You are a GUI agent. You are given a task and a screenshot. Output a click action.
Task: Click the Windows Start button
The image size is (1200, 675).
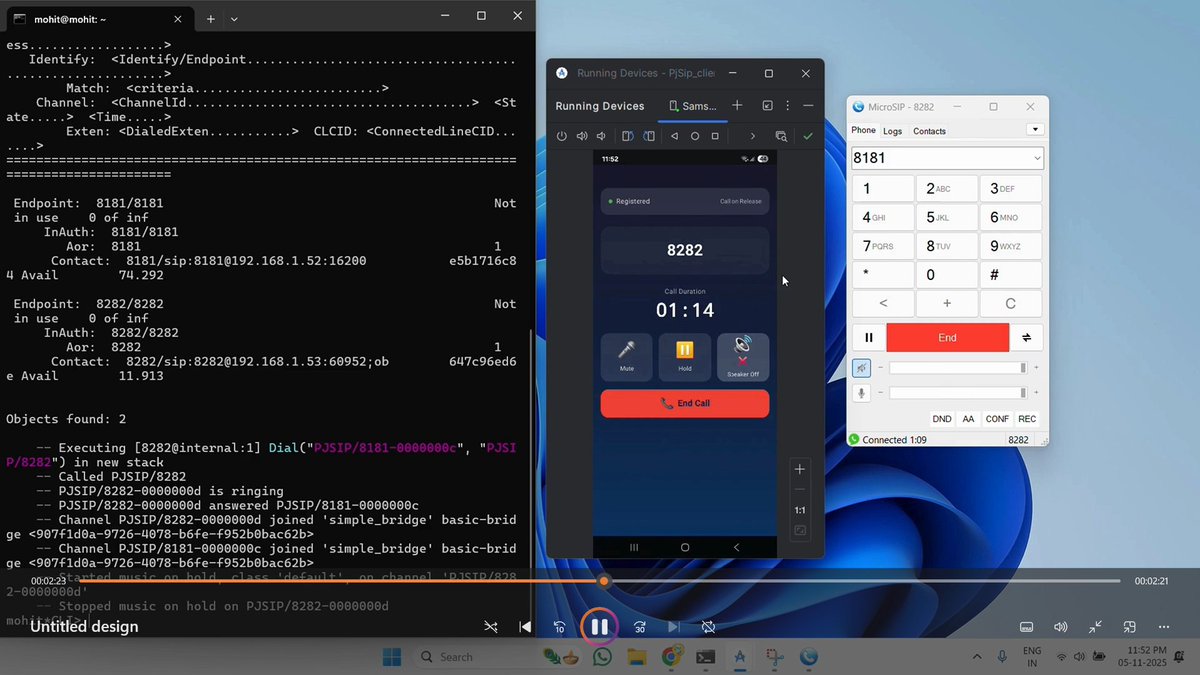click(x=391, y=657)
